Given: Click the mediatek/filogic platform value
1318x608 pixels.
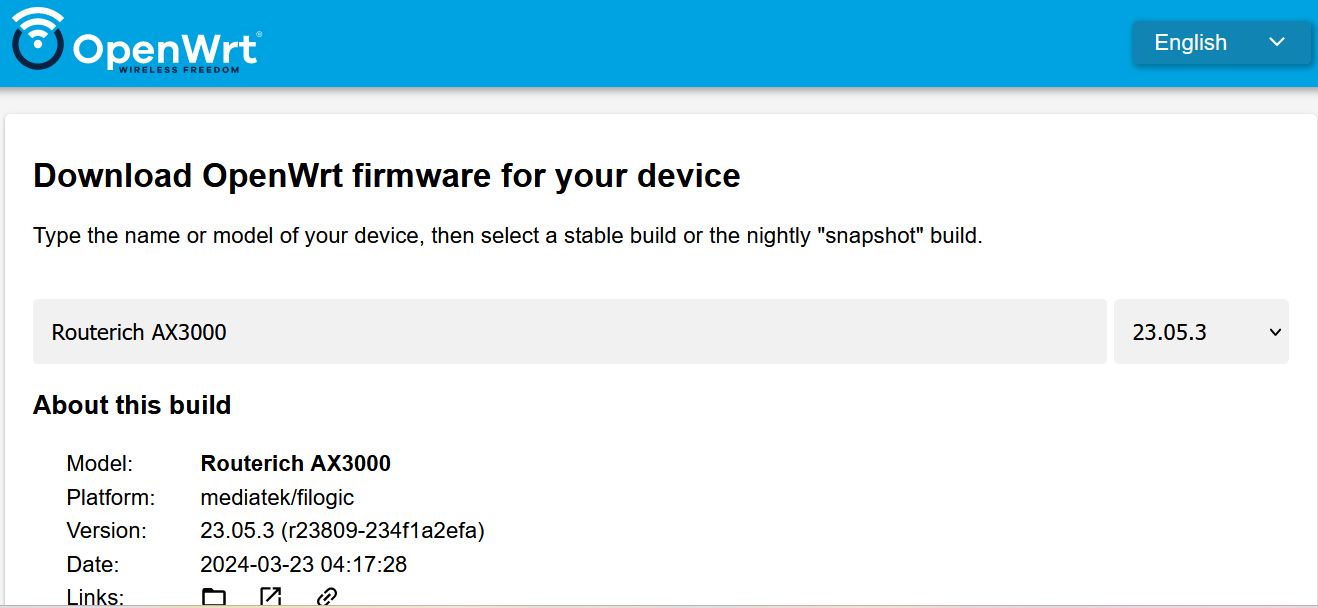Looking at the screenshot, I should coord(278,497).
